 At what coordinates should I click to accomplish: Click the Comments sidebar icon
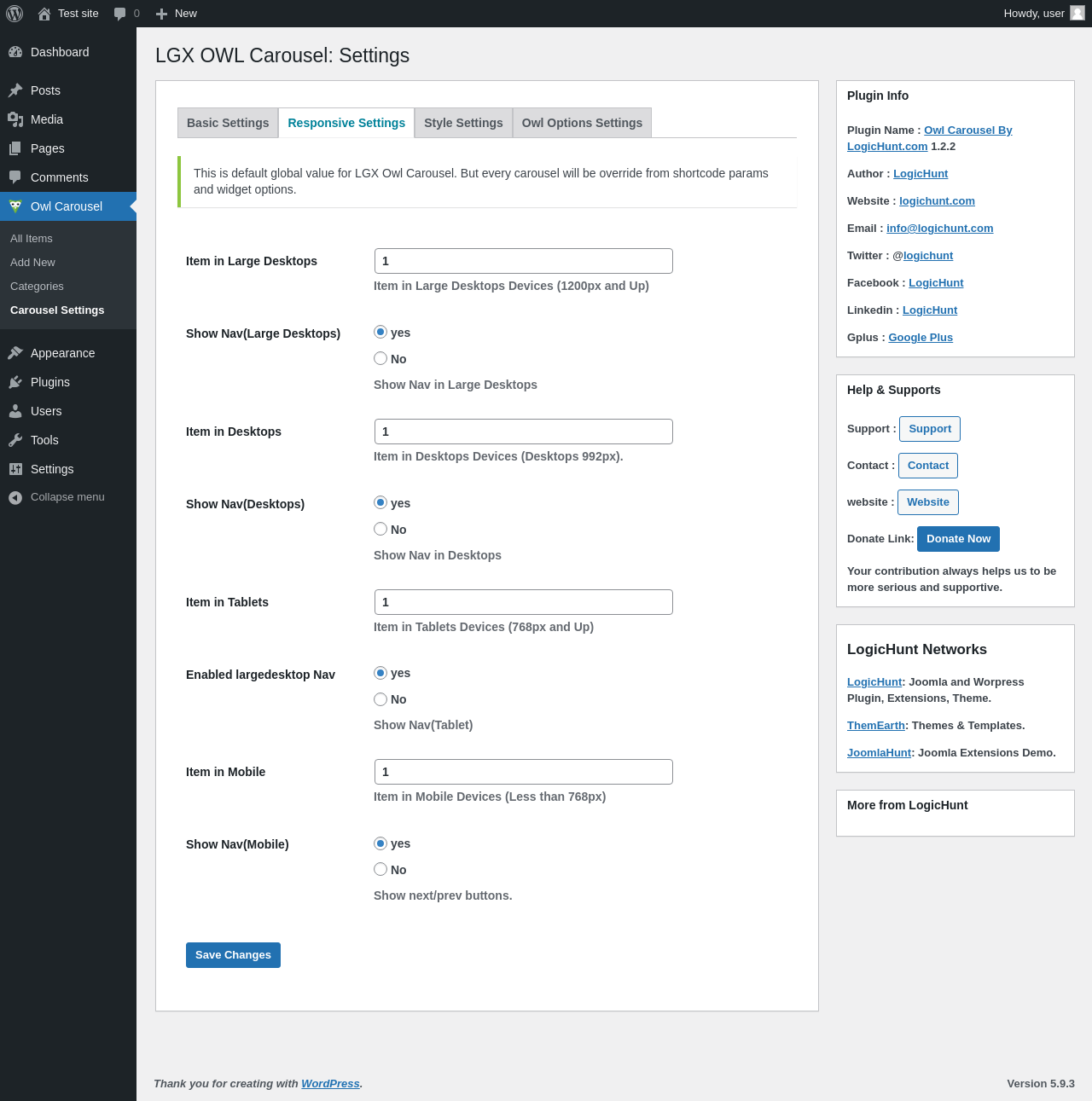point(15,177)
